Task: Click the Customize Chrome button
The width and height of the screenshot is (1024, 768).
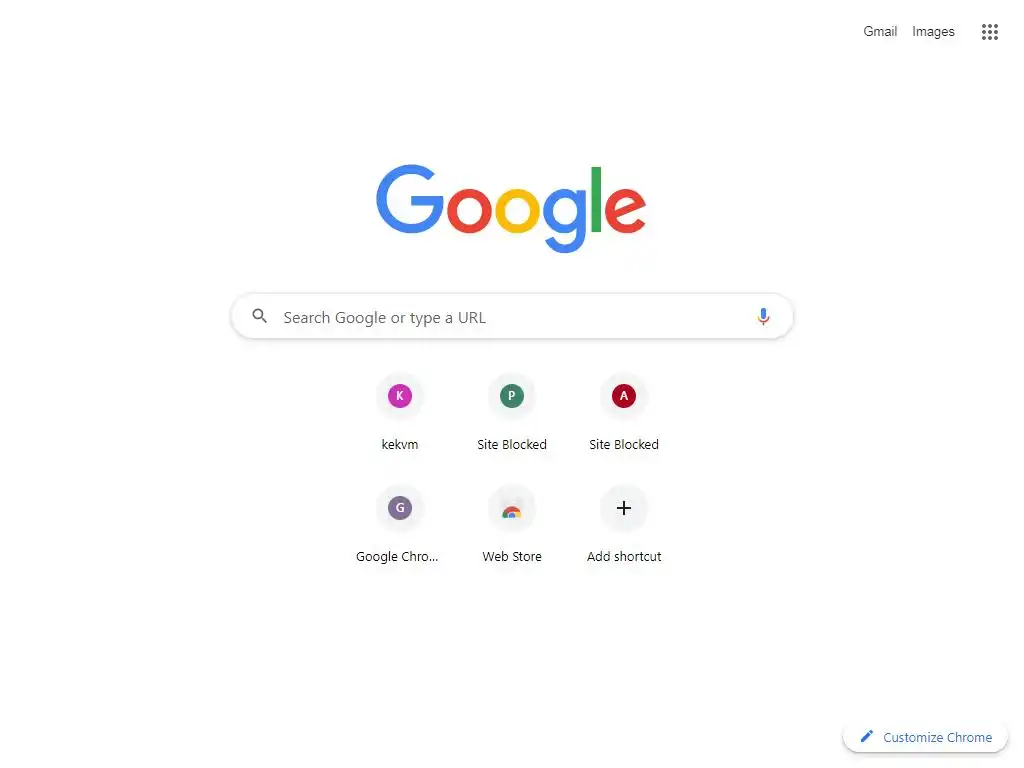Action: pos(925,737)
